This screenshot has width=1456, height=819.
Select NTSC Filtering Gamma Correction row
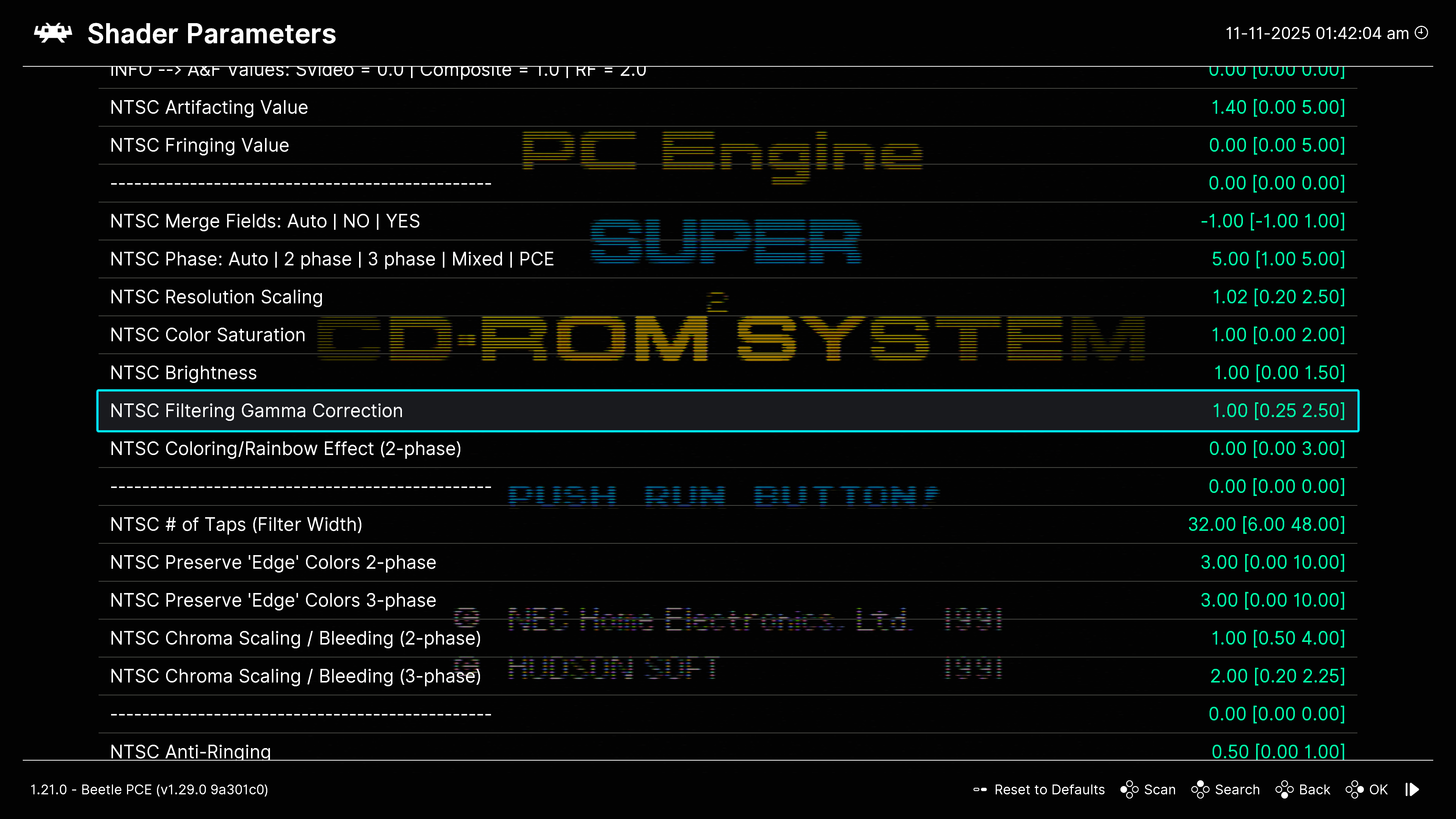click(256, 411)
